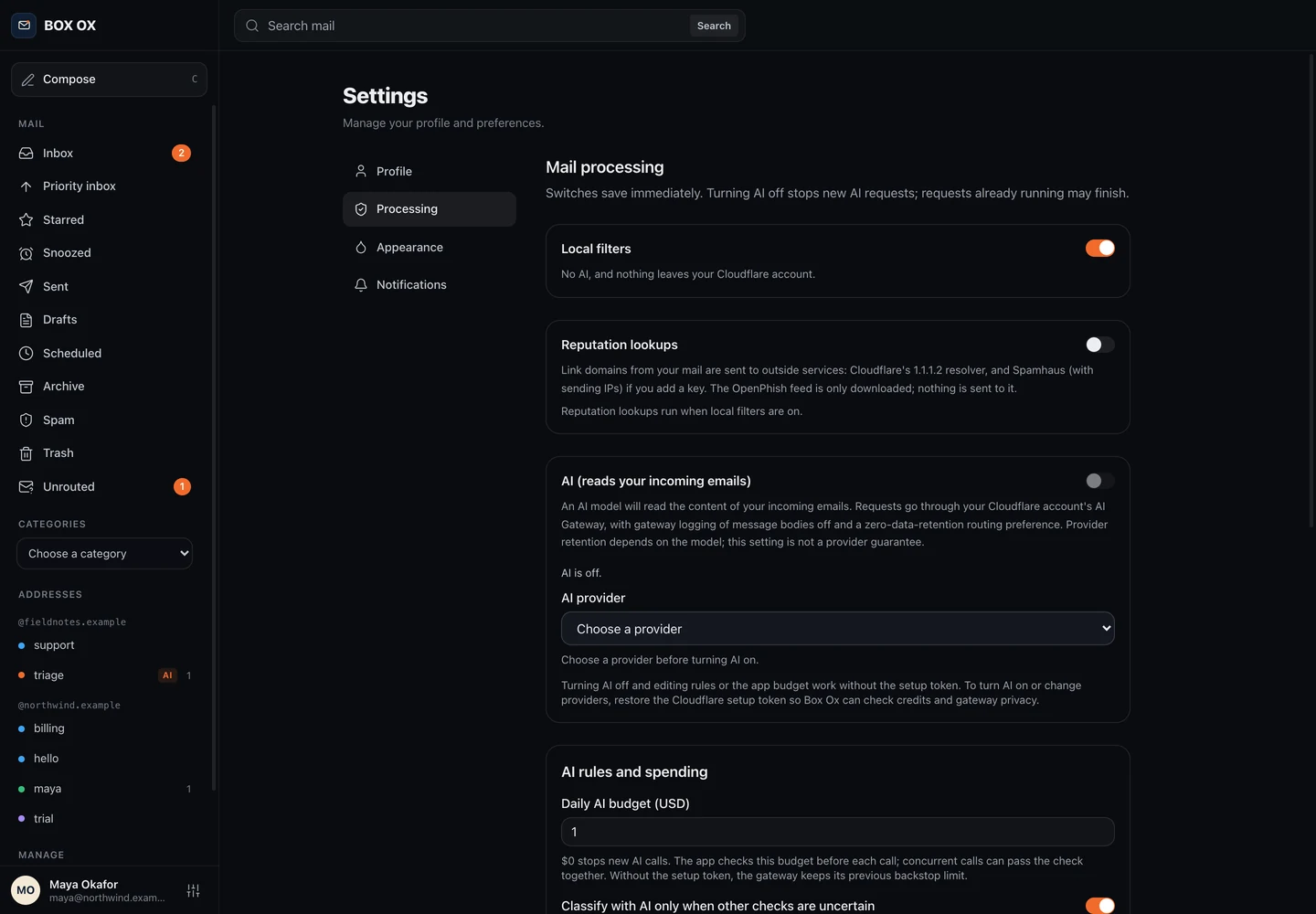This screenshot has width=1316, height=914.
Task: Open Inbox via its tray icon
Action: tap(26, 154)
